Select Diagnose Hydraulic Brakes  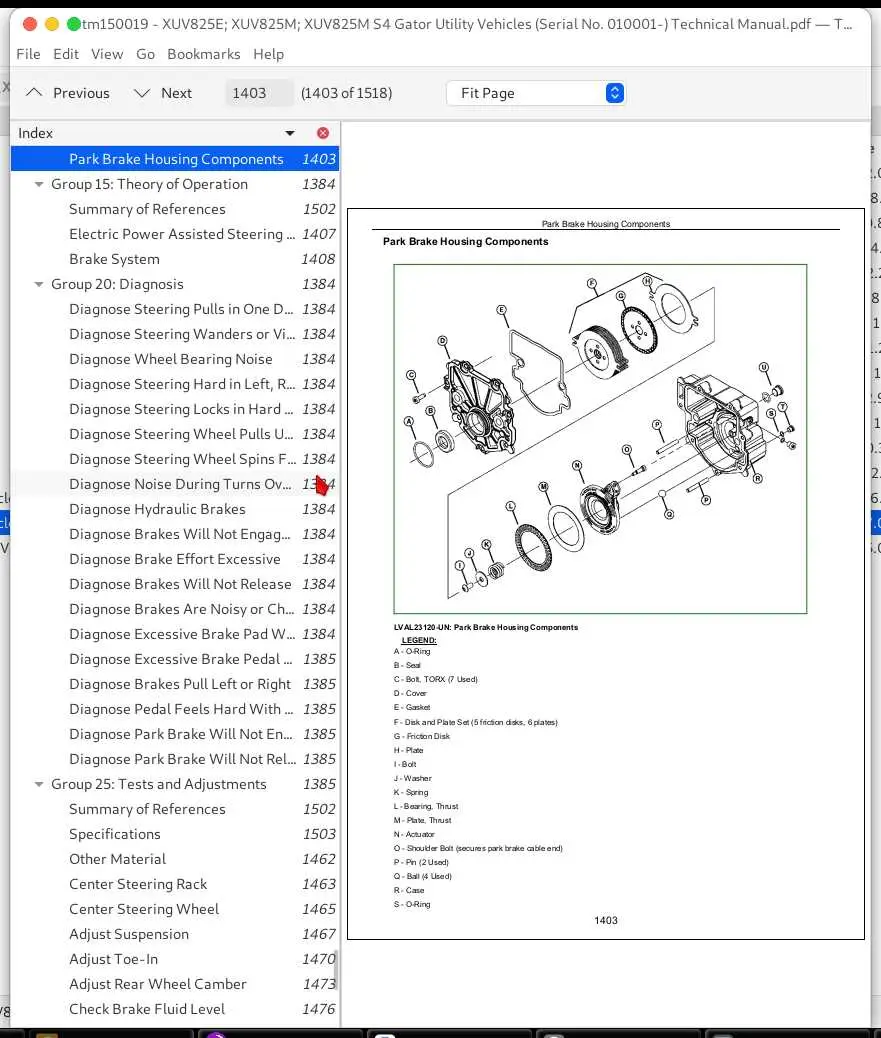tap(175, 510)
